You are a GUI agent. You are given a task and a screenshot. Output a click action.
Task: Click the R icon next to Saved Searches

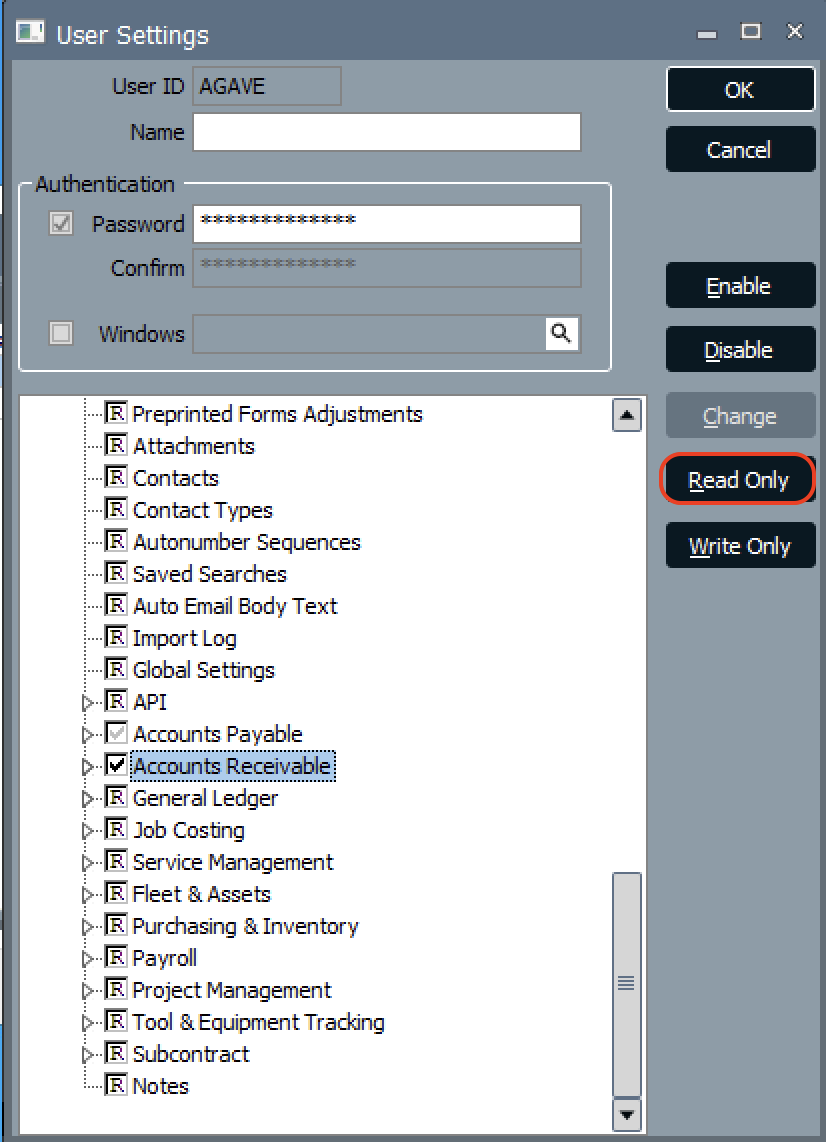[x=116, y=573]
